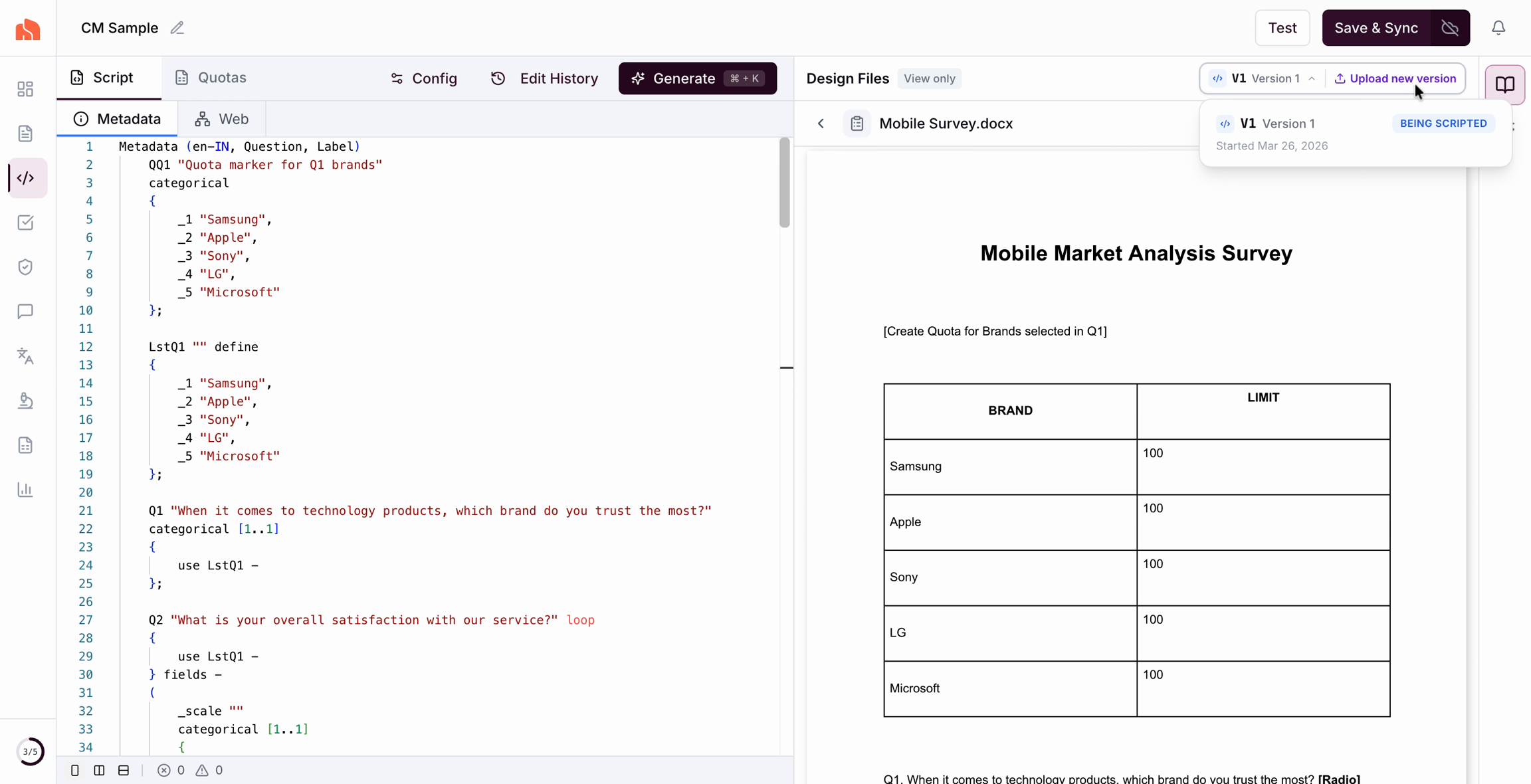Click the Generate button
This screenshot has width=1531, height=784.
coord(697,78)
